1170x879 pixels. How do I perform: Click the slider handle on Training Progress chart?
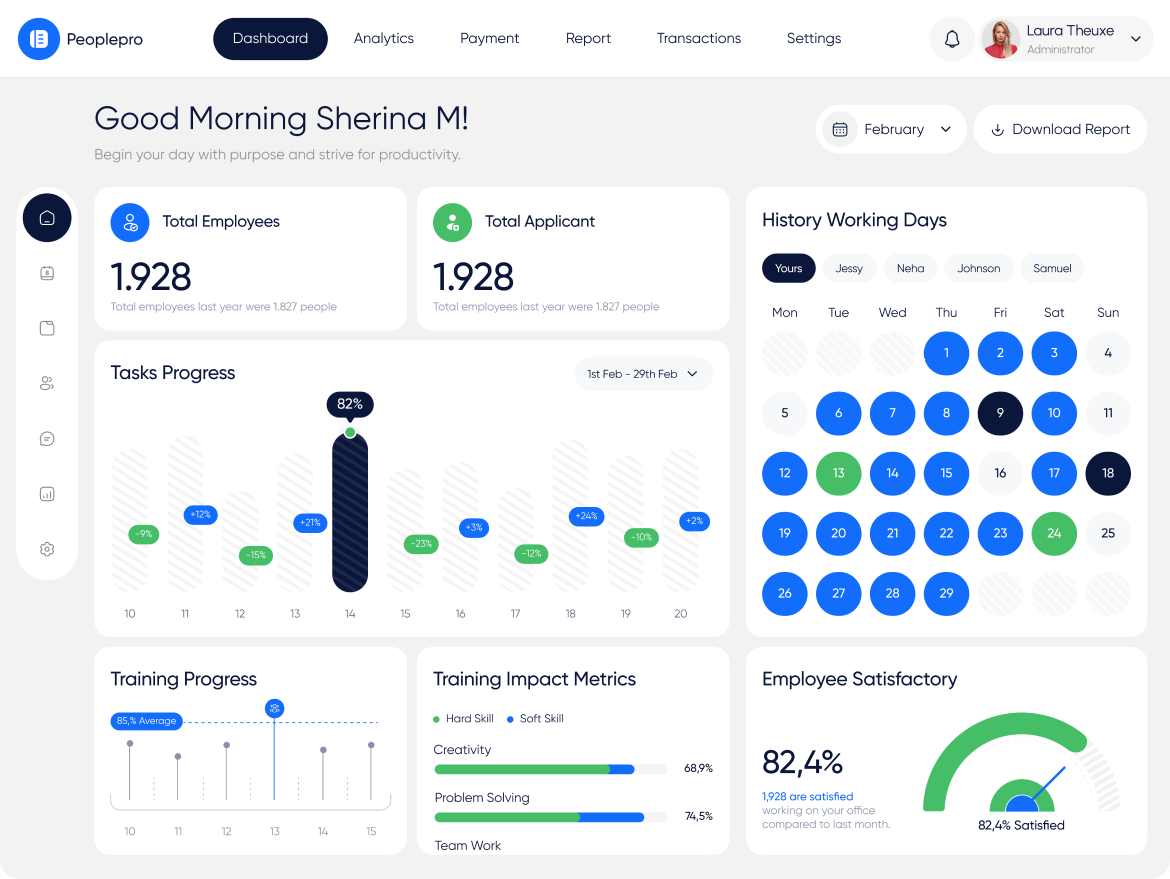coord(274,708)
